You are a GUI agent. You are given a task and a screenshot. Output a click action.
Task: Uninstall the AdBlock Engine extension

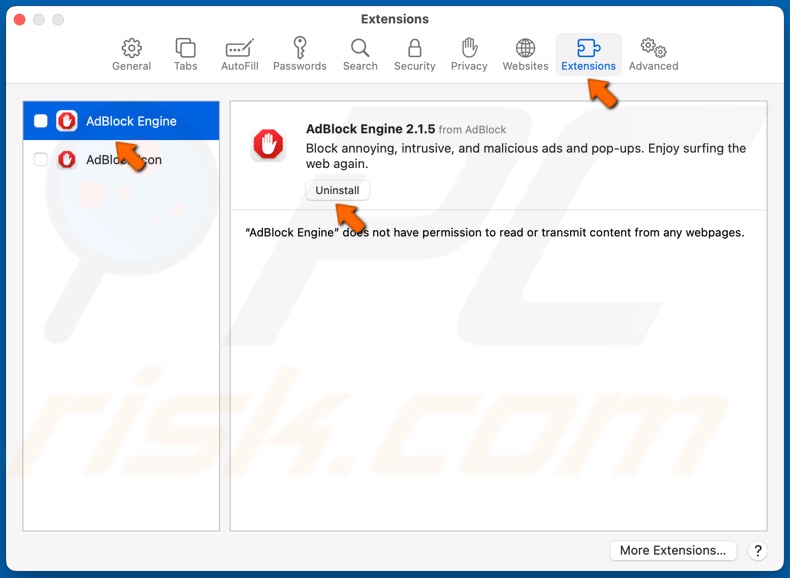tap(338, 190)
